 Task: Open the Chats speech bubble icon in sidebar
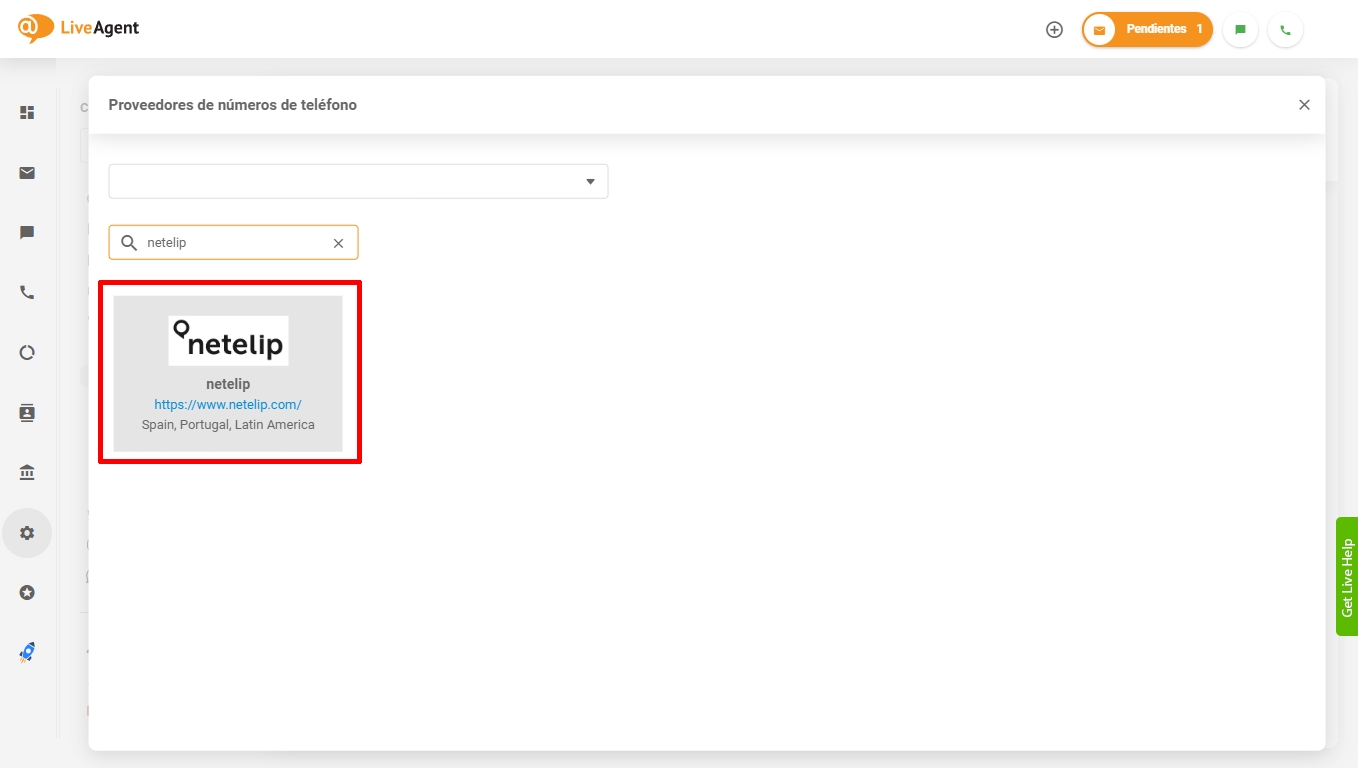pyautogui.click(x=27, y=233)
